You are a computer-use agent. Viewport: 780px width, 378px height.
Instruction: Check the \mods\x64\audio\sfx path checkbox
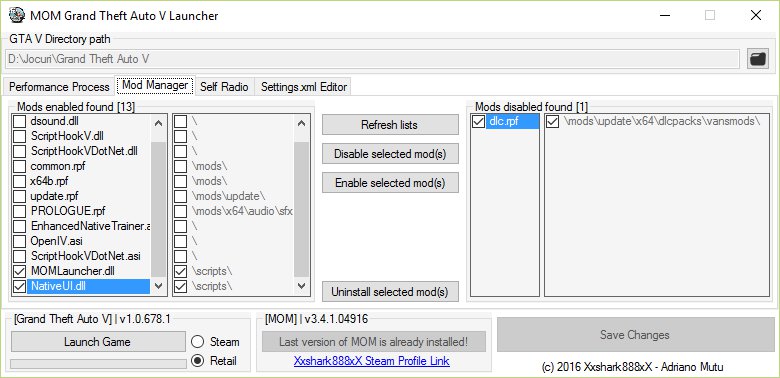point(181,211)
